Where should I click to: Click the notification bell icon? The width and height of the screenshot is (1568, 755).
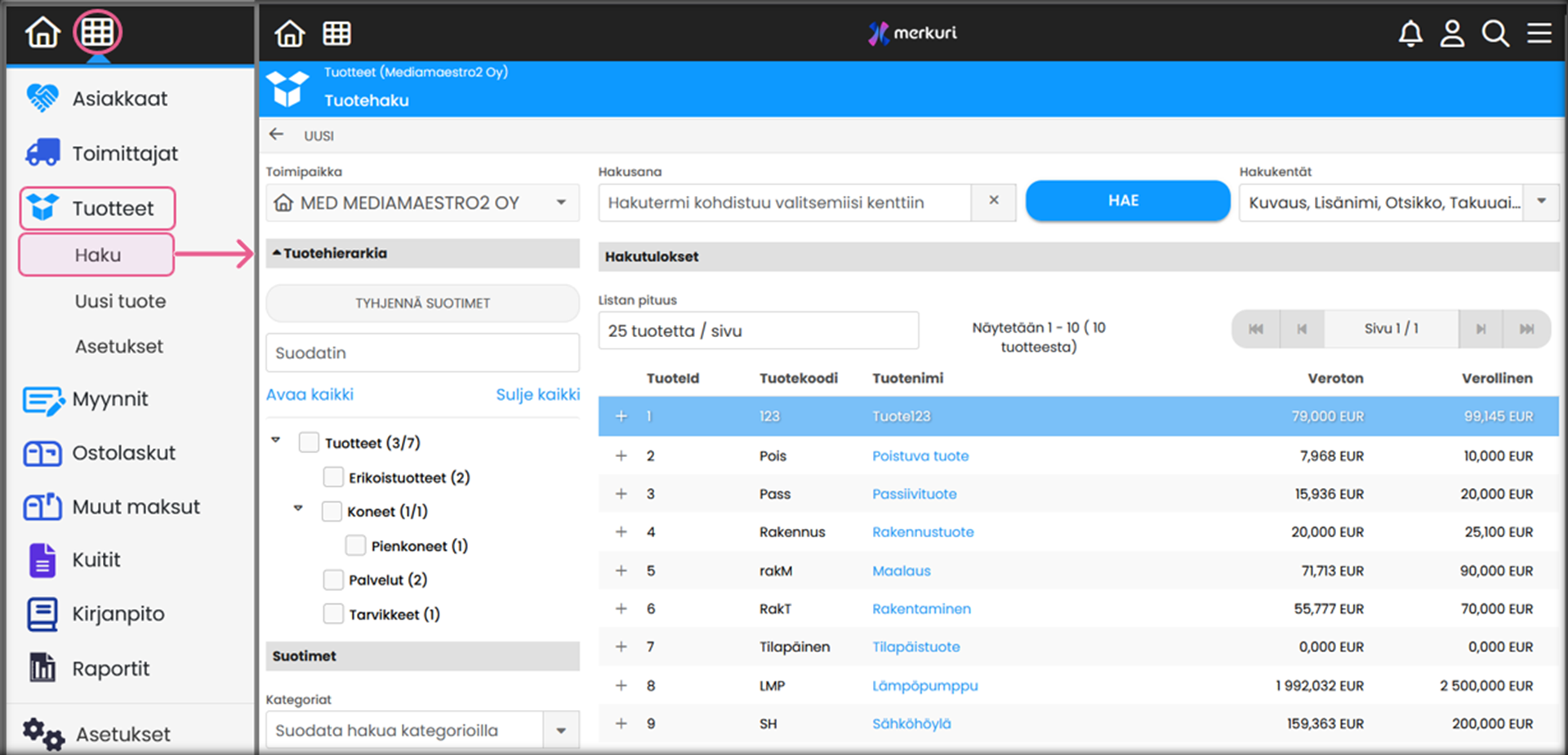1410,33
